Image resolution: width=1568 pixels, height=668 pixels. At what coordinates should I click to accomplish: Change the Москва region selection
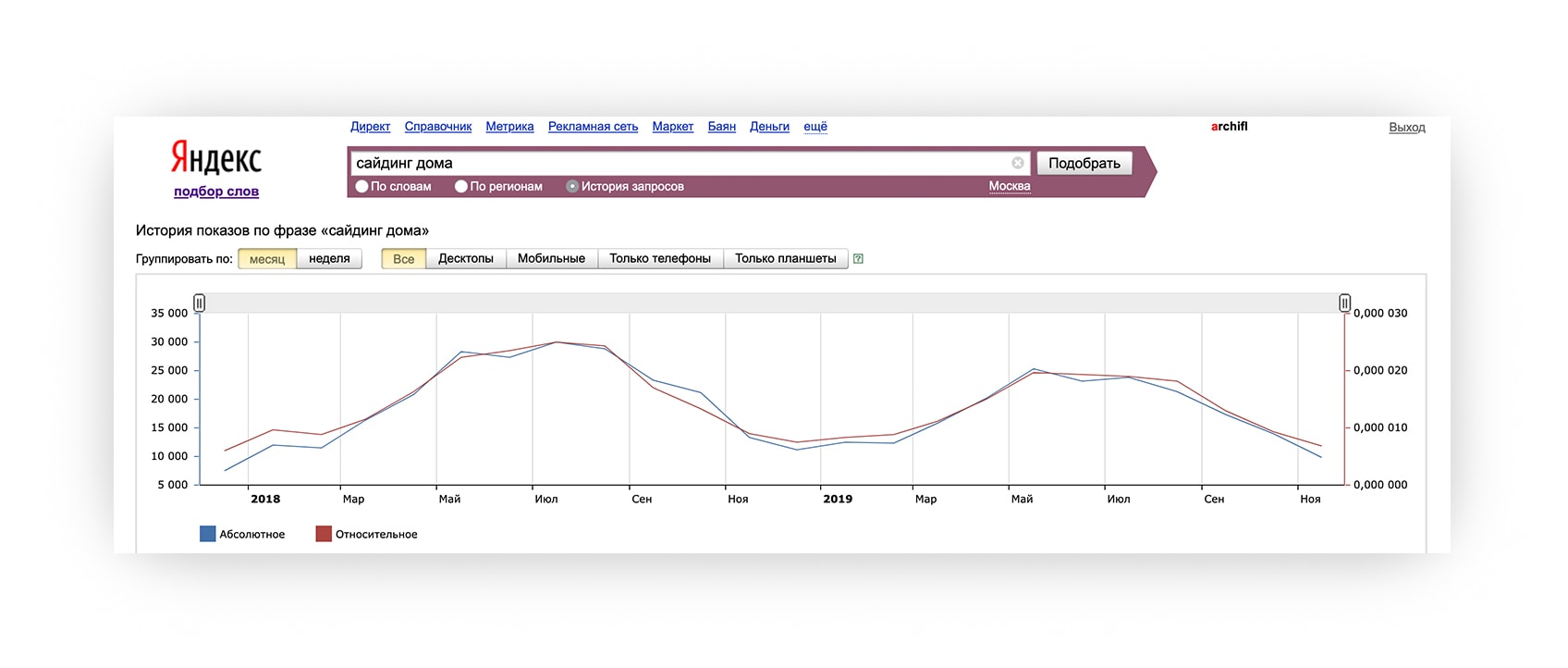[x=1010, y=186]
